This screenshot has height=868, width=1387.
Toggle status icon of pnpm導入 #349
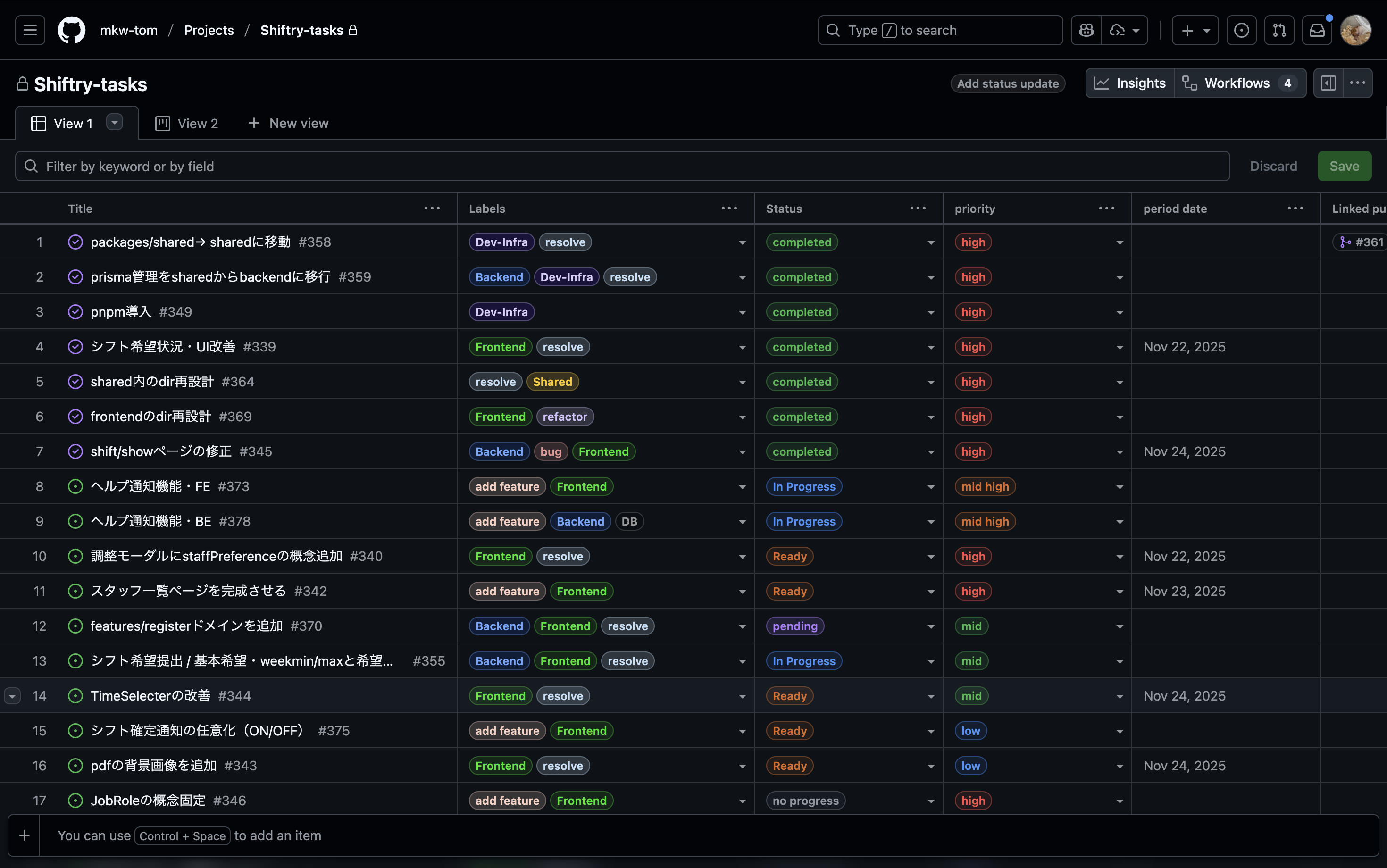pos(75,312)
